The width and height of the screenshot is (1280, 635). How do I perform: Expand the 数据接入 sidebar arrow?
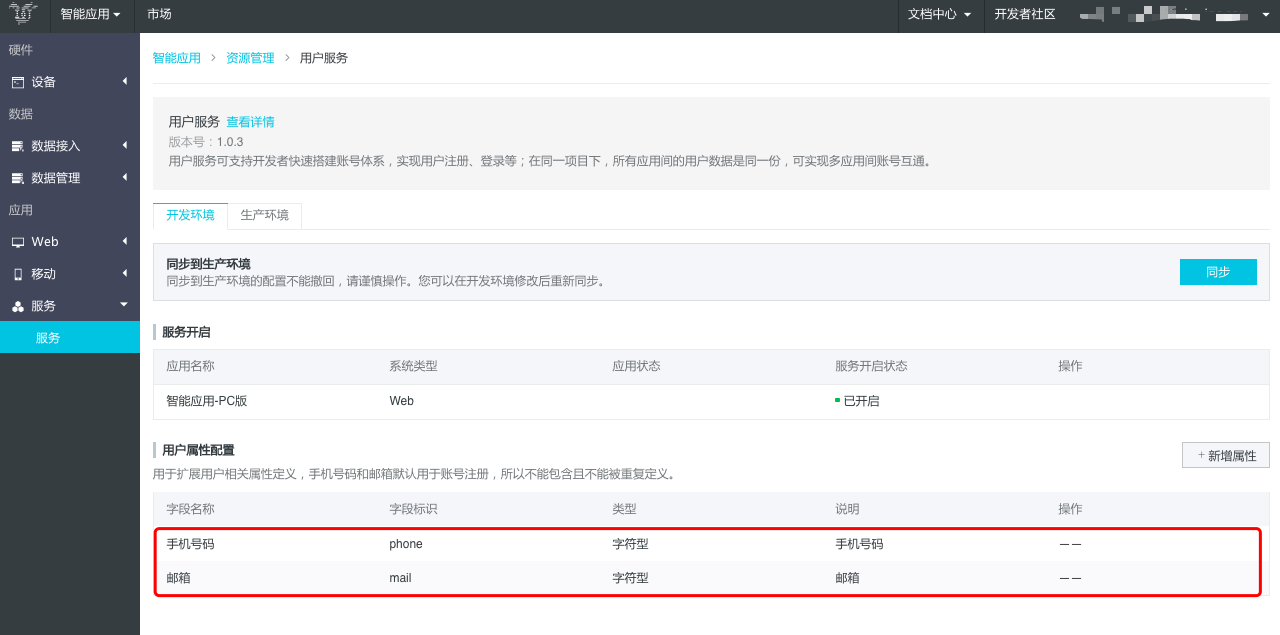click(125, 145)
